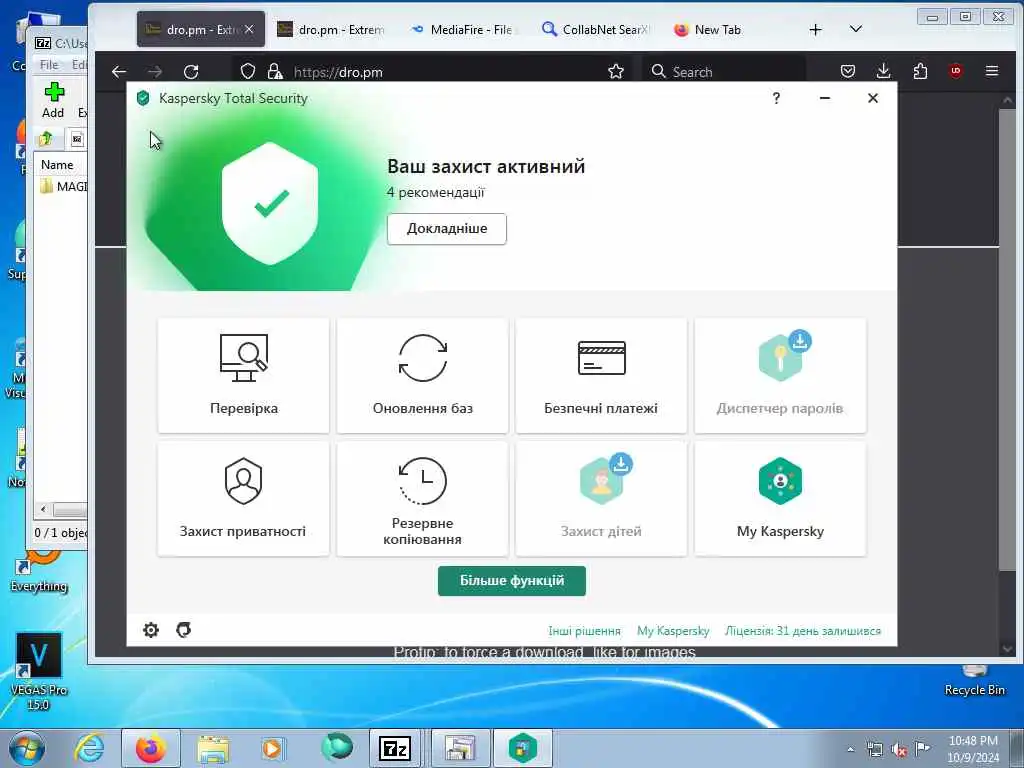Viewport: 1024px width, 768px height.
Task: Open the Резервне копіювання tile
Action: 423,499
